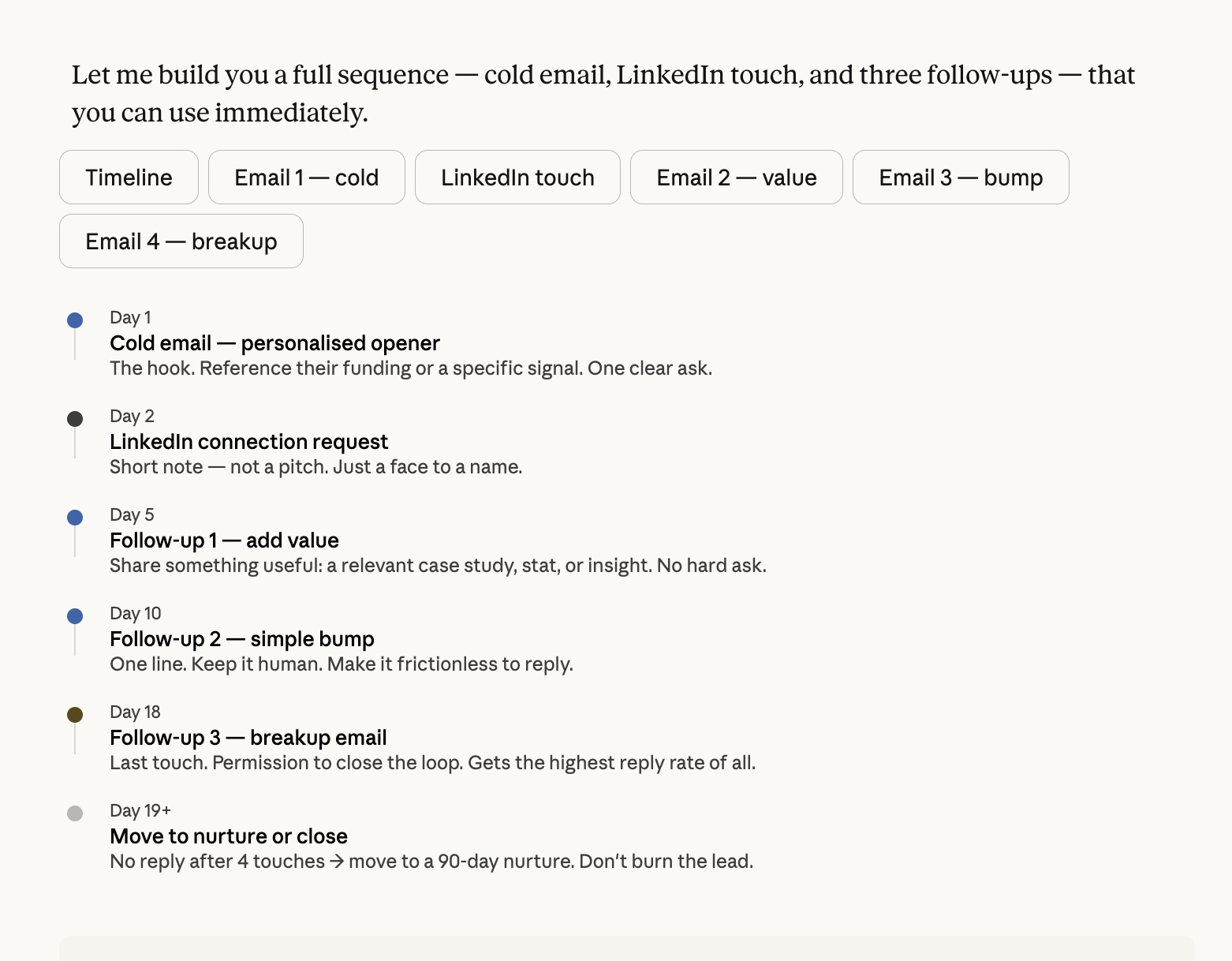Click the grey Day 19+ timeline dot
Viewport: 1232px width, 961px height.
point(75,813)
